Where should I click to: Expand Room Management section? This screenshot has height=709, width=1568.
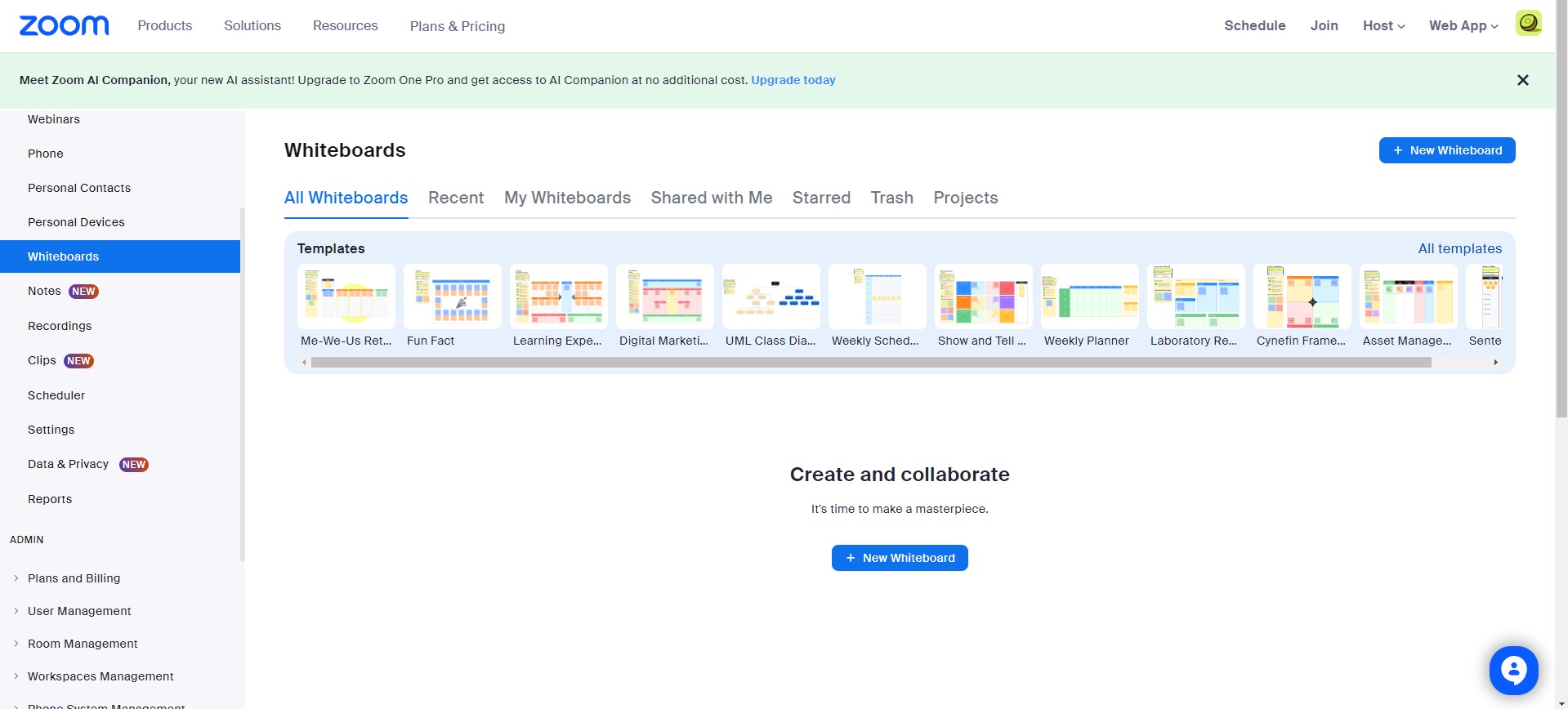[83, 644]
